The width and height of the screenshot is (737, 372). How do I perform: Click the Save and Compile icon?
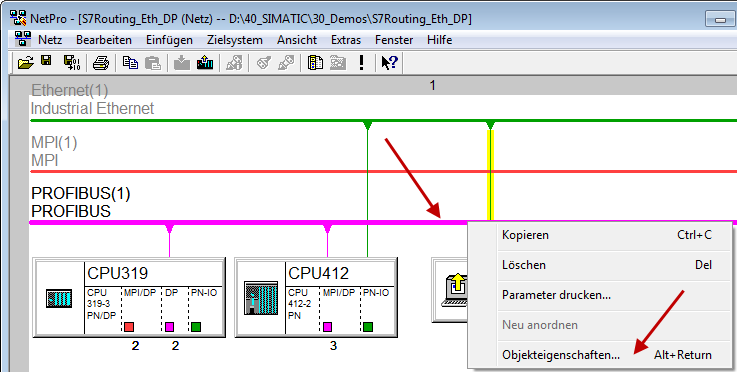point(71,63)
